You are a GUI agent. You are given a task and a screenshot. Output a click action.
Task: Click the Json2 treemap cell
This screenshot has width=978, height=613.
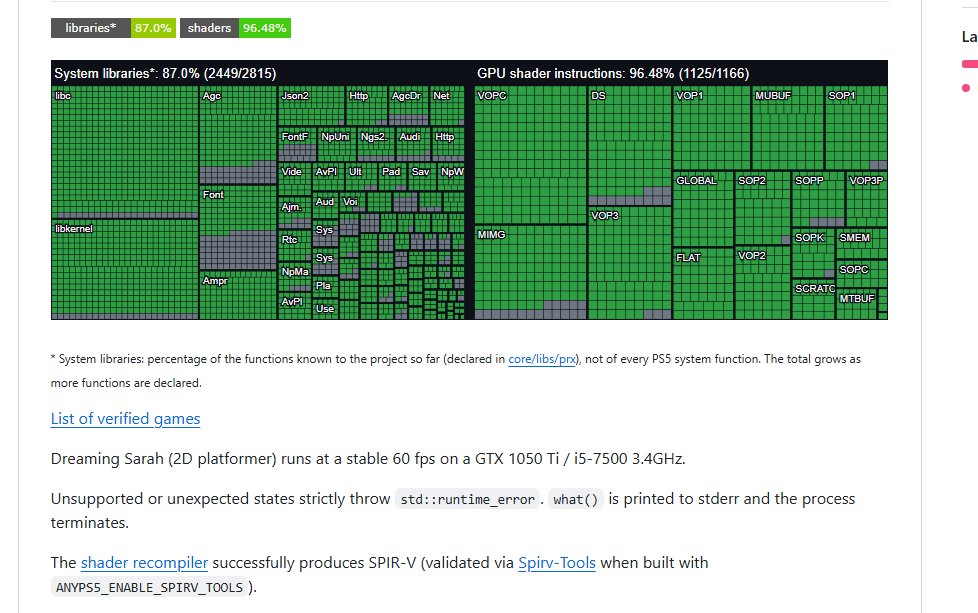[311, 106]
